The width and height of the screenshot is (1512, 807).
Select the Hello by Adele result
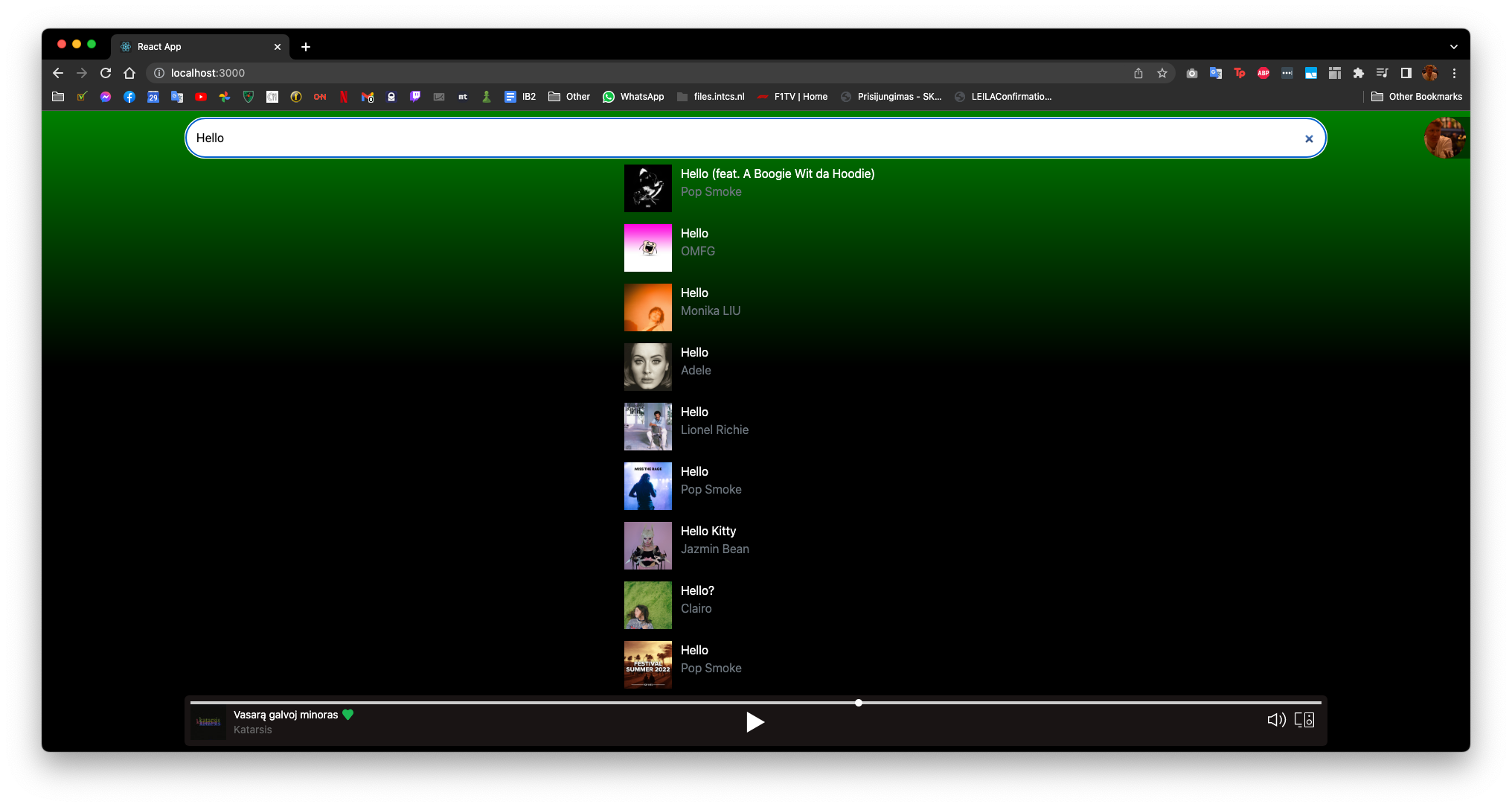(x=667, y=367)
